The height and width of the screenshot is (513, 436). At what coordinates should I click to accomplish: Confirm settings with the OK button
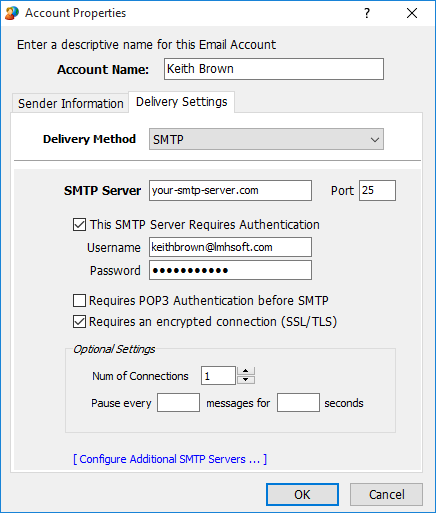pos(302,495)
